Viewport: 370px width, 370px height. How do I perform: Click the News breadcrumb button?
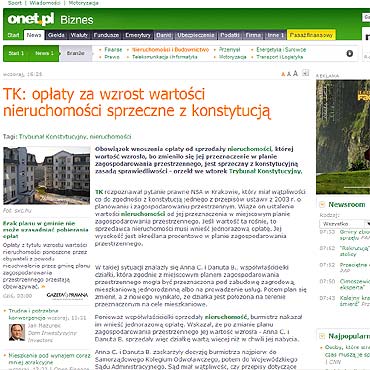tap(44, 53)
